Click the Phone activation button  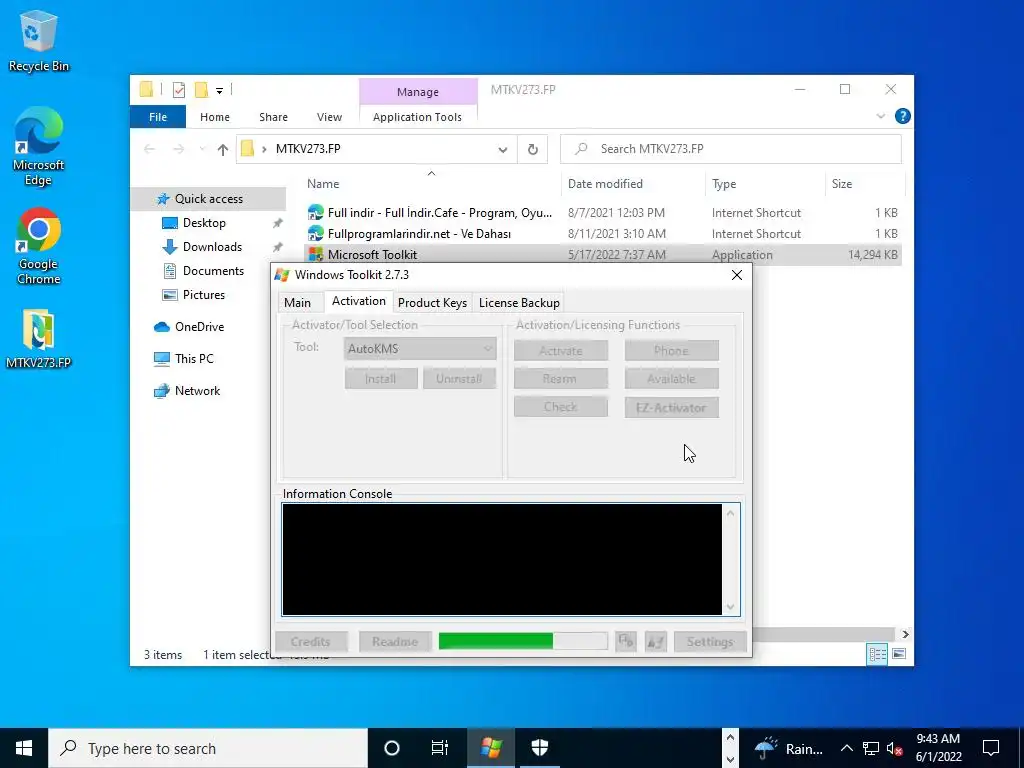point(671,351)
